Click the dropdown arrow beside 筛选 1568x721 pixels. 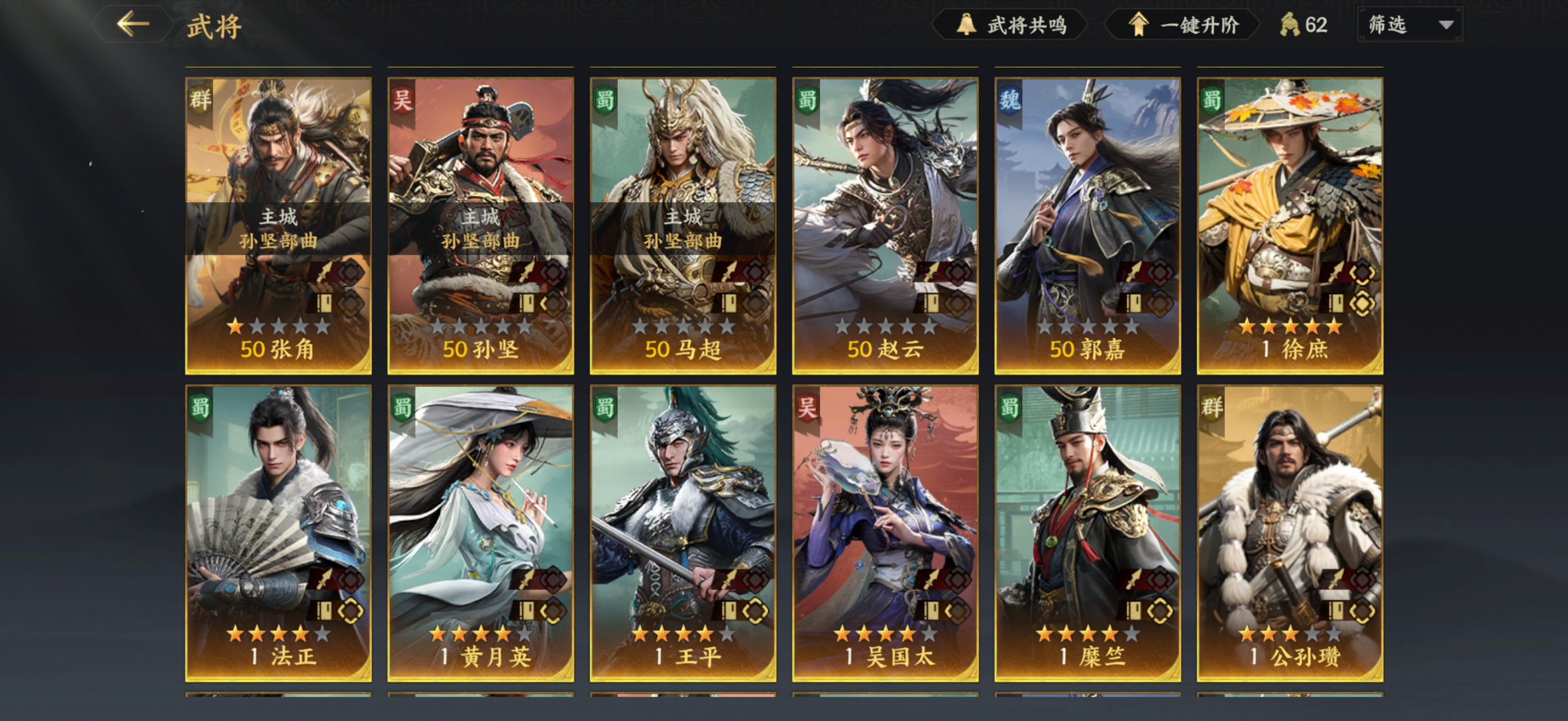point(1446,25)
